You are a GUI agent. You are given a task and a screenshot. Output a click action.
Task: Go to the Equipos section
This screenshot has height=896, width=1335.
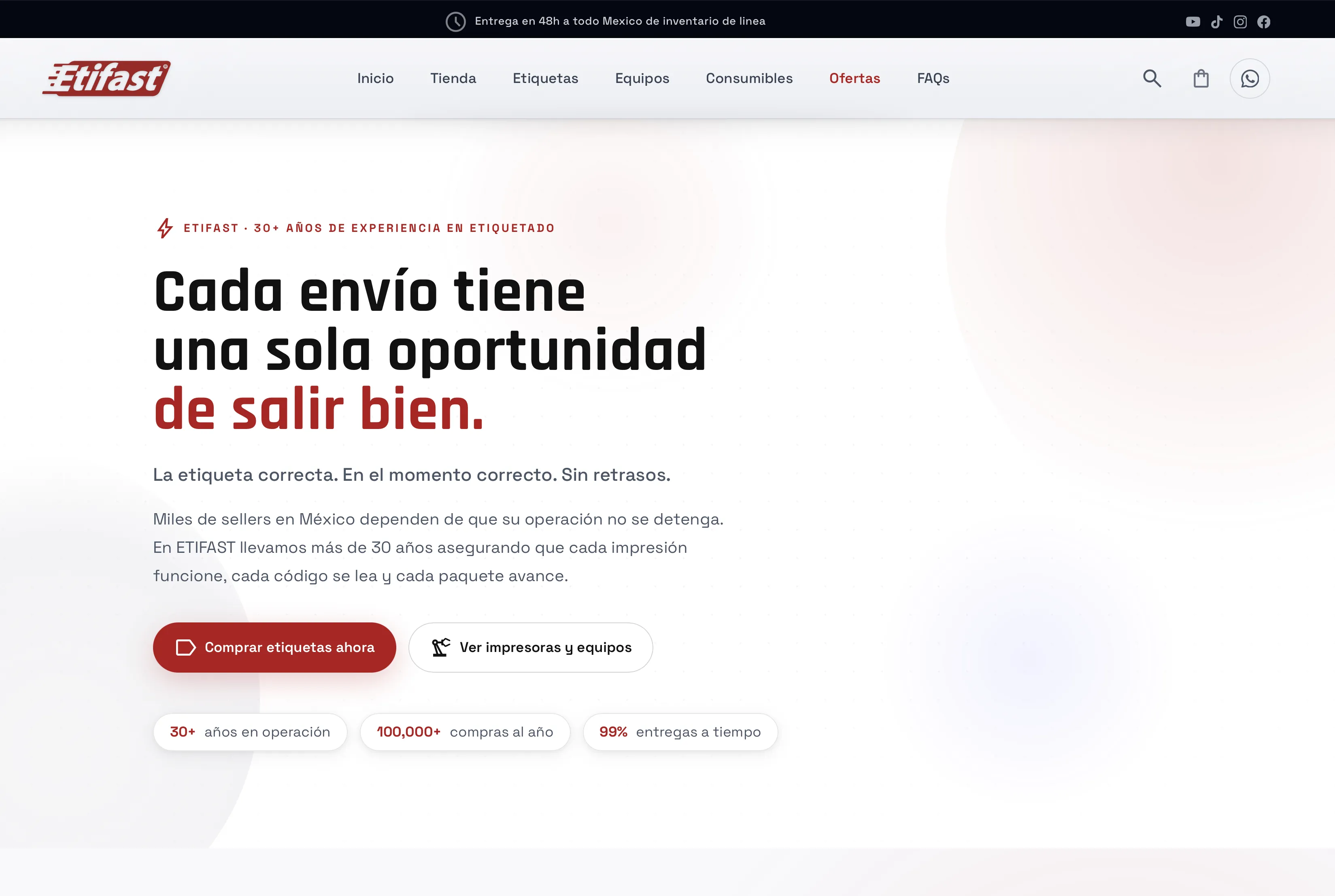coord(642,78)
